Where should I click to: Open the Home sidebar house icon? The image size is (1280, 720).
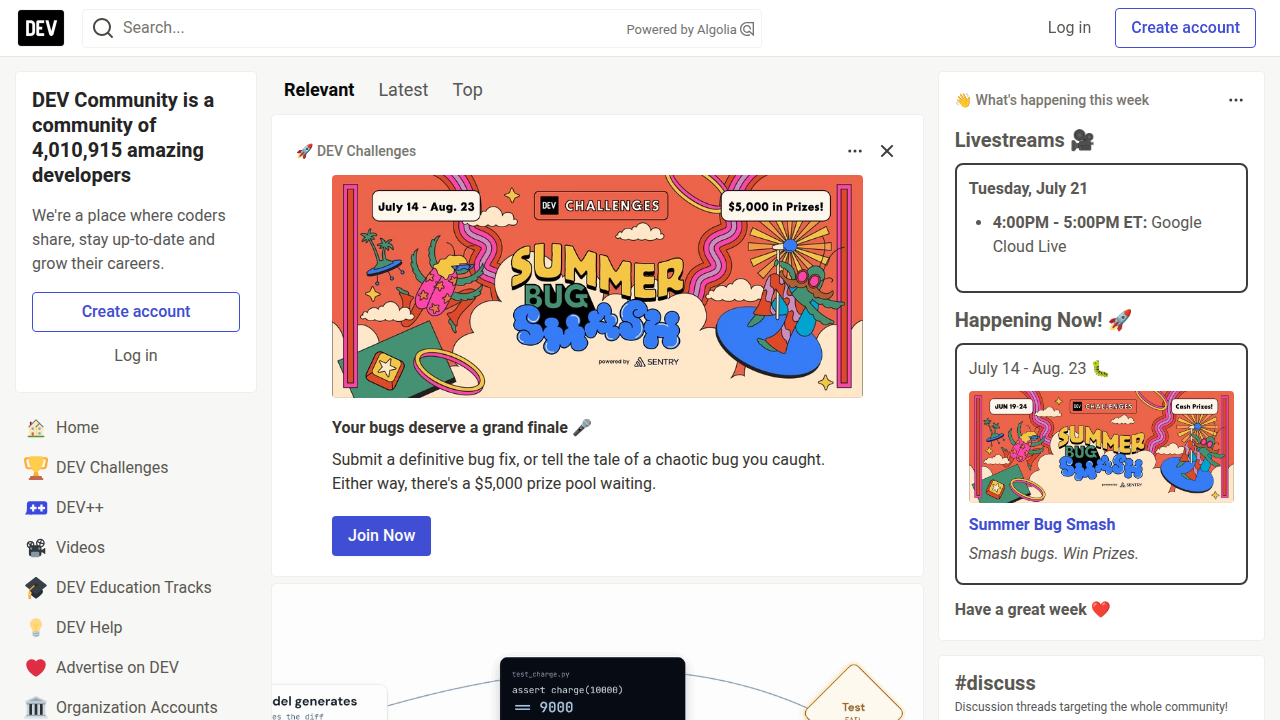pos(36,428)
